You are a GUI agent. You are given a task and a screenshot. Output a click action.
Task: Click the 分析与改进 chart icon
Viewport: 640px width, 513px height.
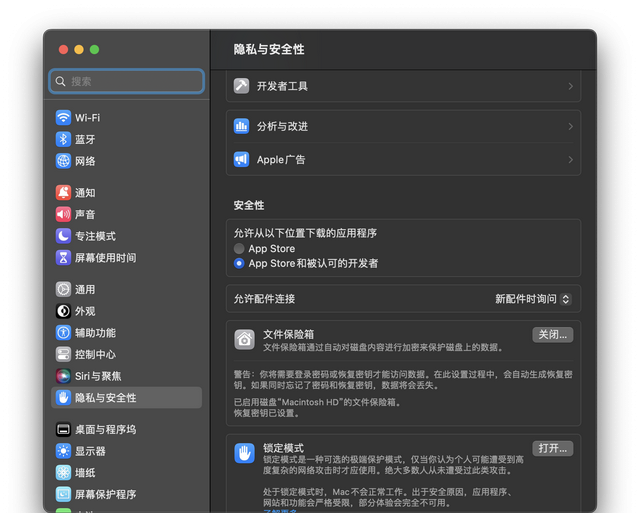click(x=241, y=126)
